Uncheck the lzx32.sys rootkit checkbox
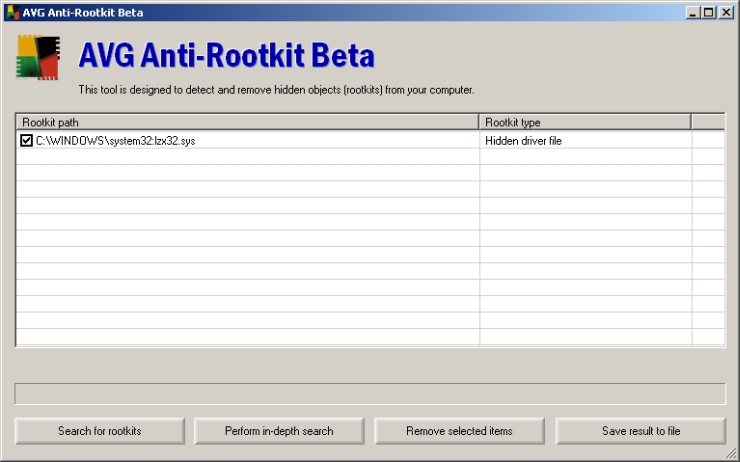740x462 pixels. [x=26, y=141]
